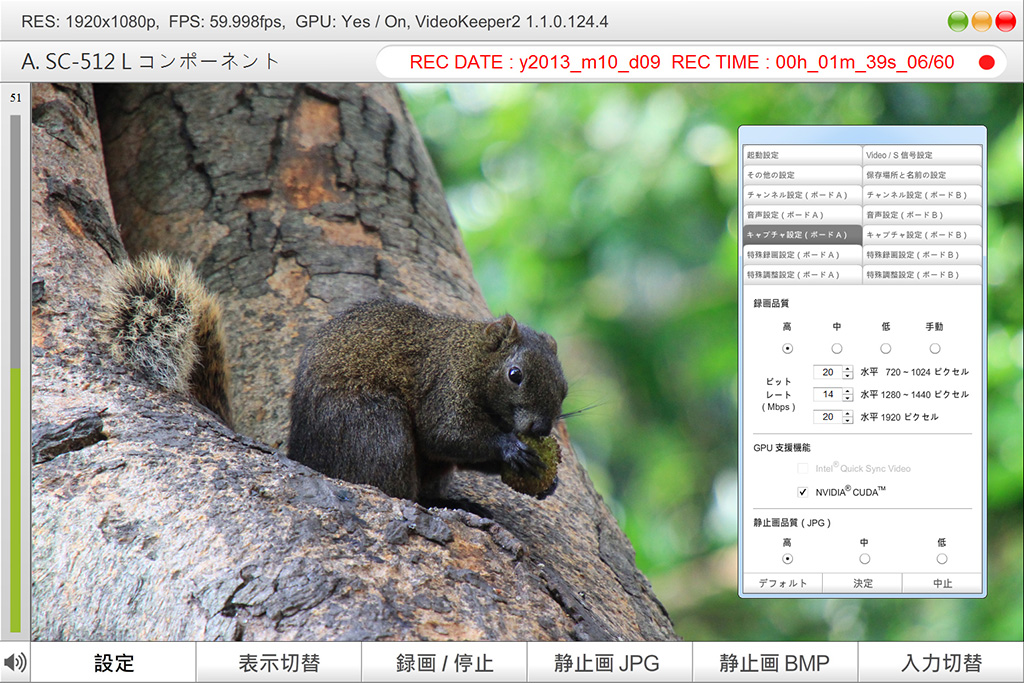This screenshot has width=1024, height=683.
Task: Click the GPU 支援機能 section heading
Action: pos(782,447)
